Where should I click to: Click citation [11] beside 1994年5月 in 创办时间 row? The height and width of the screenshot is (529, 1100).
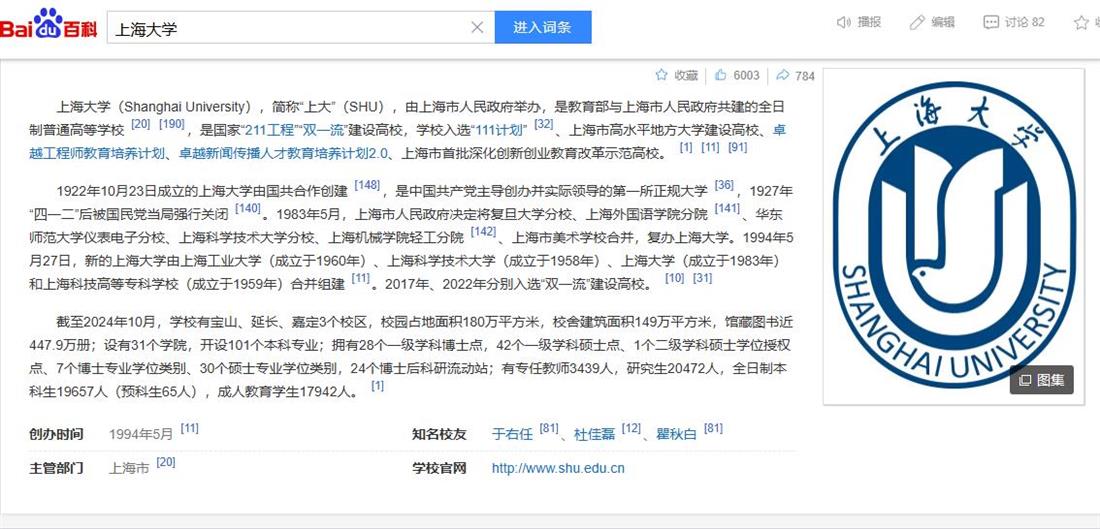(x=189, y=428)
